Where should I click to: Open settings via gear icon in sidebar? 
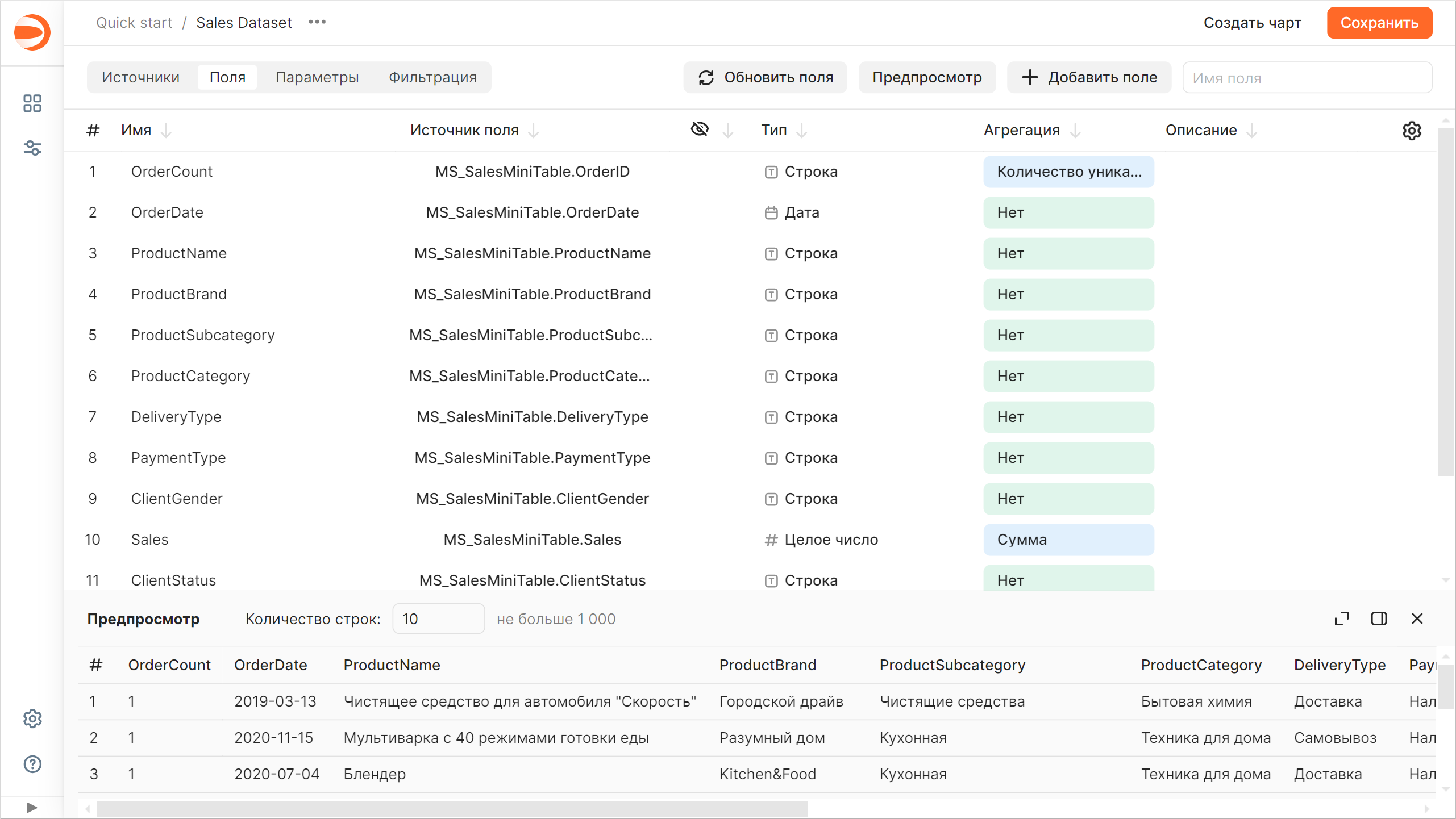32,718
